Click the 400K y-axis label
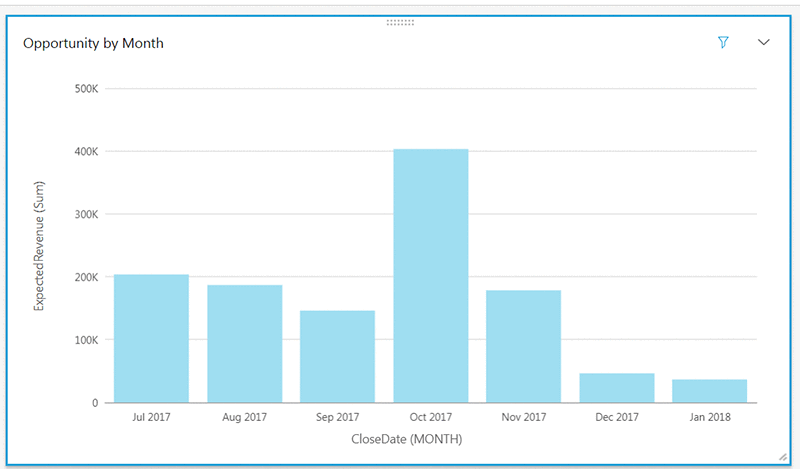This screenshot has height=469, width=800. pyautogui.click(x=86, y=152)
